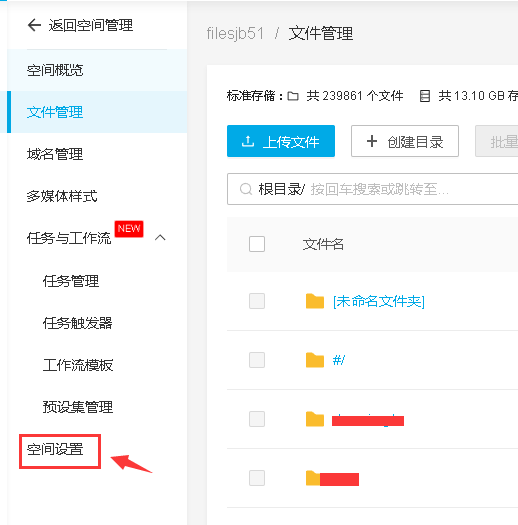Image resolution: width=518 pixels, height=525 pixels.
Task: Click the 根目录 search input field
Action: pos(372,189)
